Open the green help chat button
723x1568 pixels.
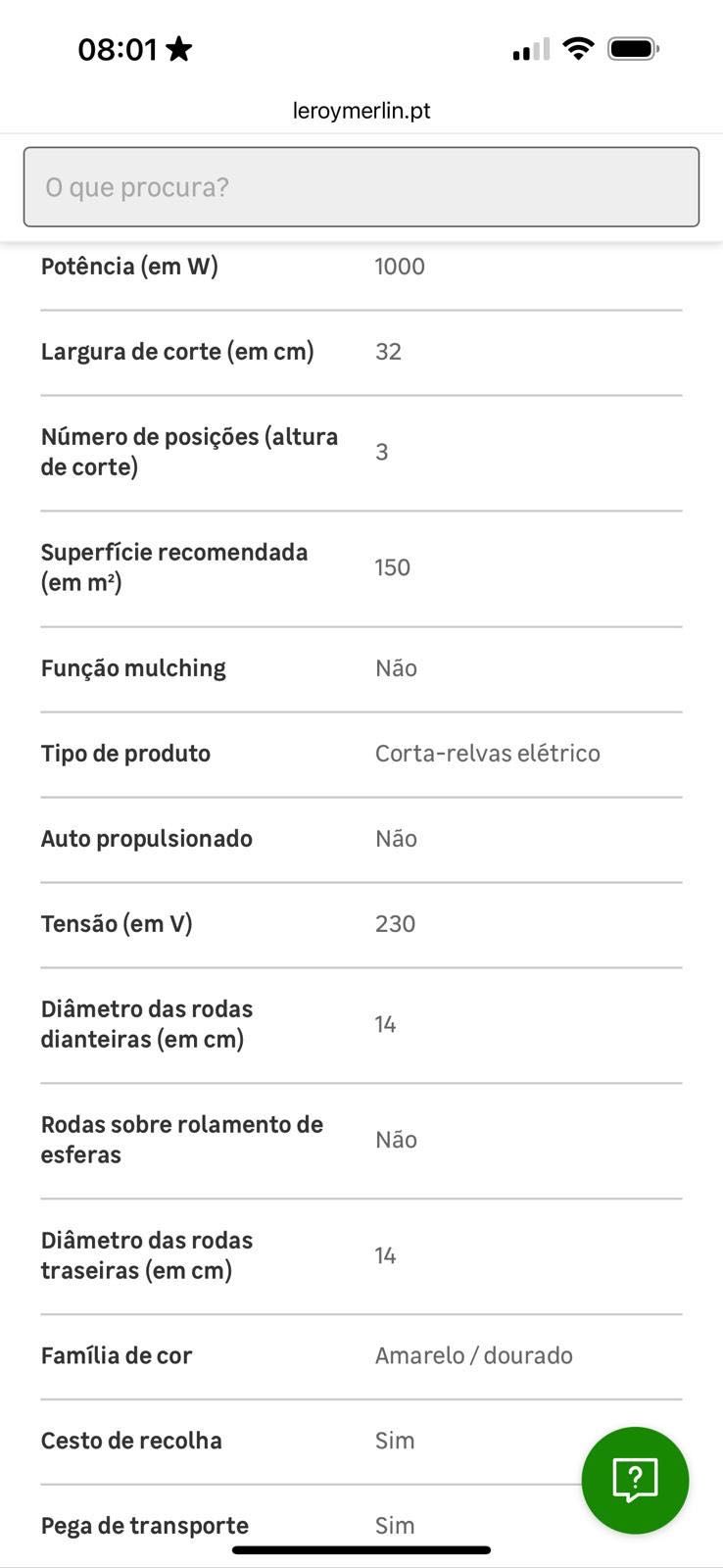click(635, 1480)
